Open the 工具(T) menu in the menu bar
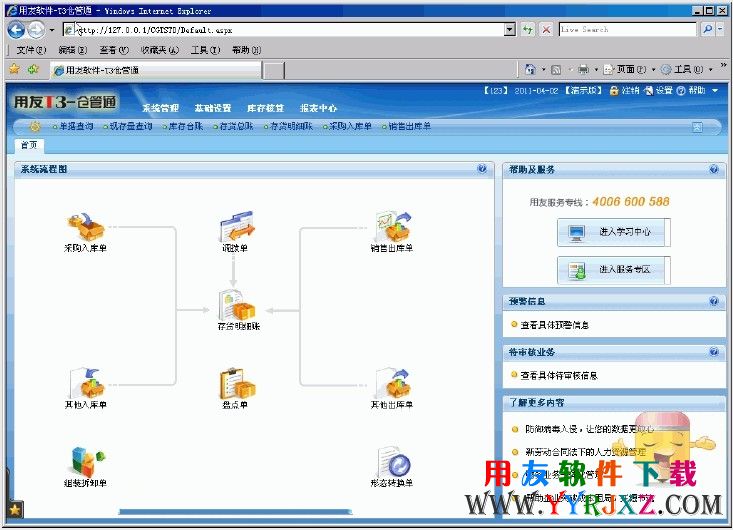Viewport: 733px width, 530px height. (205, 50)
